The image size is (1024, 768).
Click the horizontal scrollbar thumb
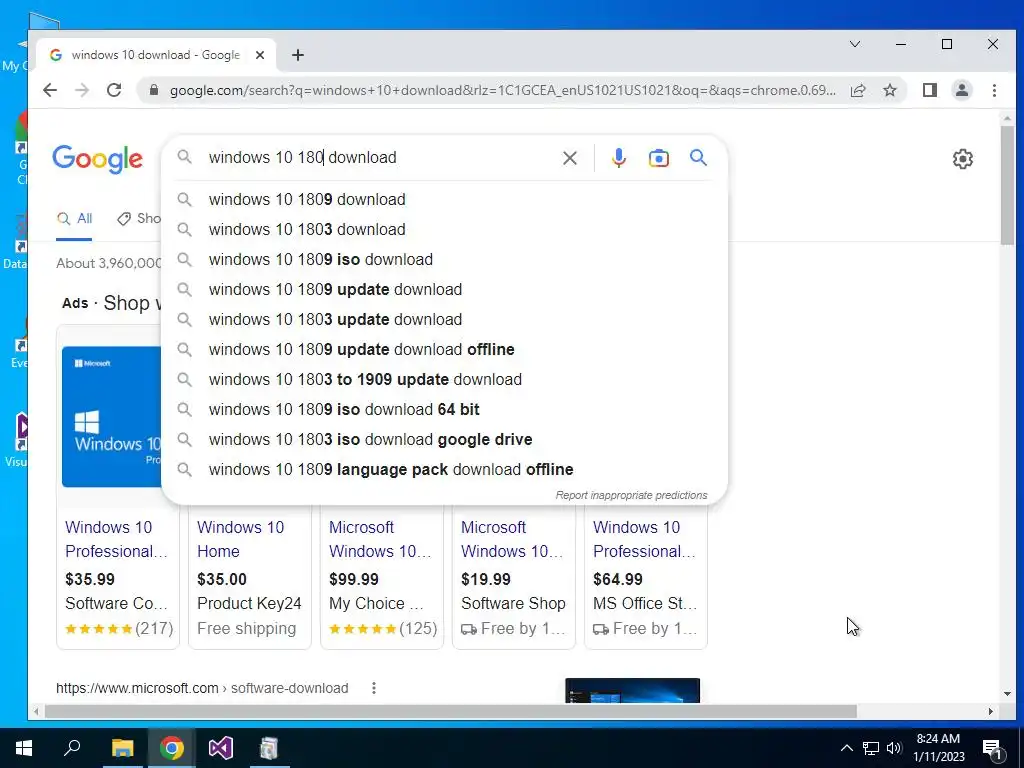tap(451, 711)
